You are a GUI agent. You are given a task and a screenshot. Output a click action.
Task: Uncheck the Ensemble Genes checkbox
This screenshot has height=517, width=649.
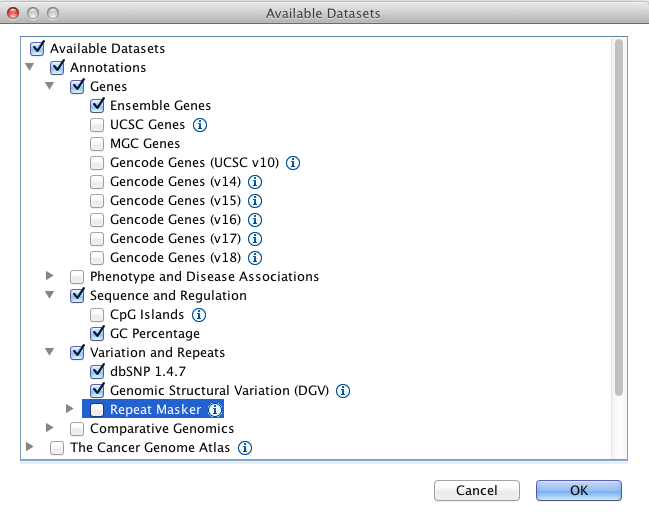coord(97,106)
